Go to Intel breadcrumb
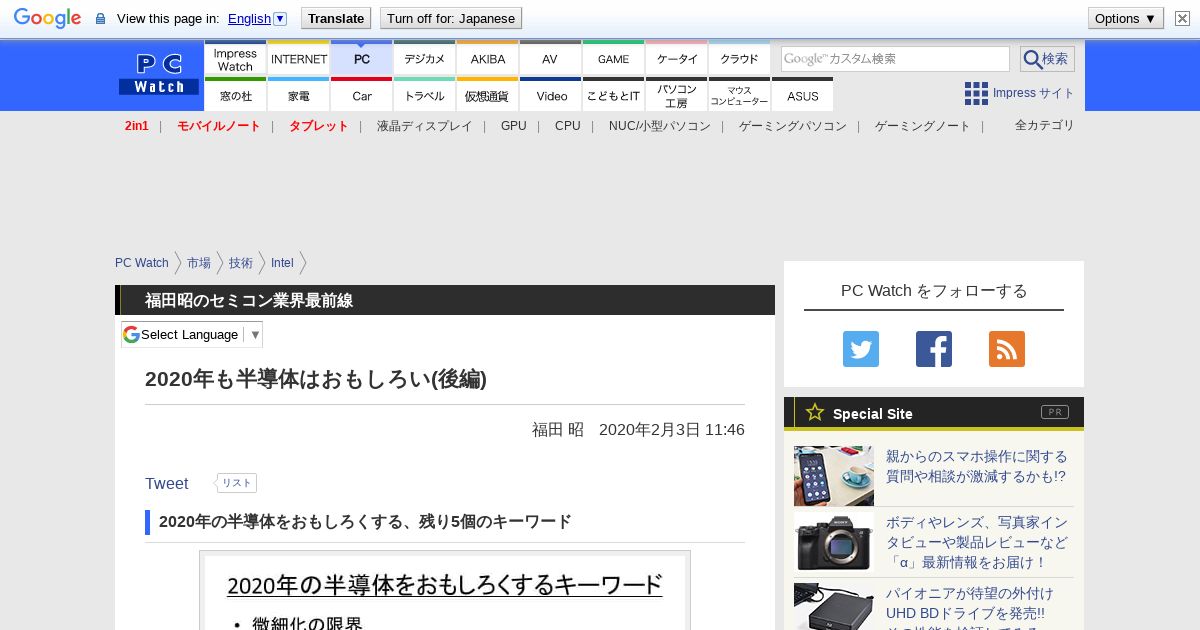The height and width of the screenshot is (630, 1200). pos(282,263)
